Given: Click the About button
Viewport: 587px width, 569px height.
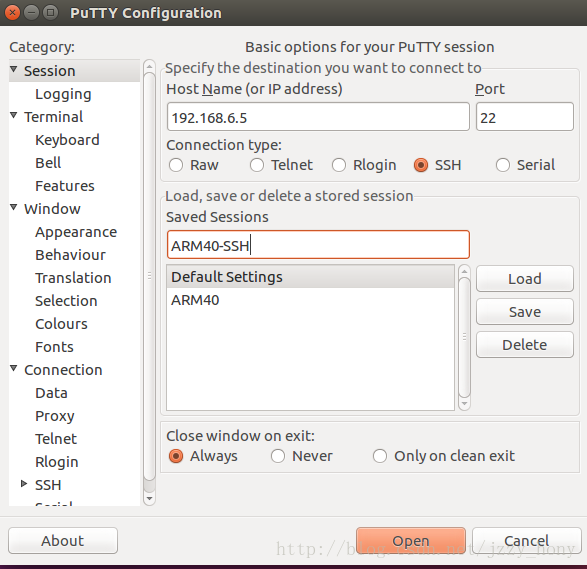Looking at the screenshot, I should [x=63, y=541].
